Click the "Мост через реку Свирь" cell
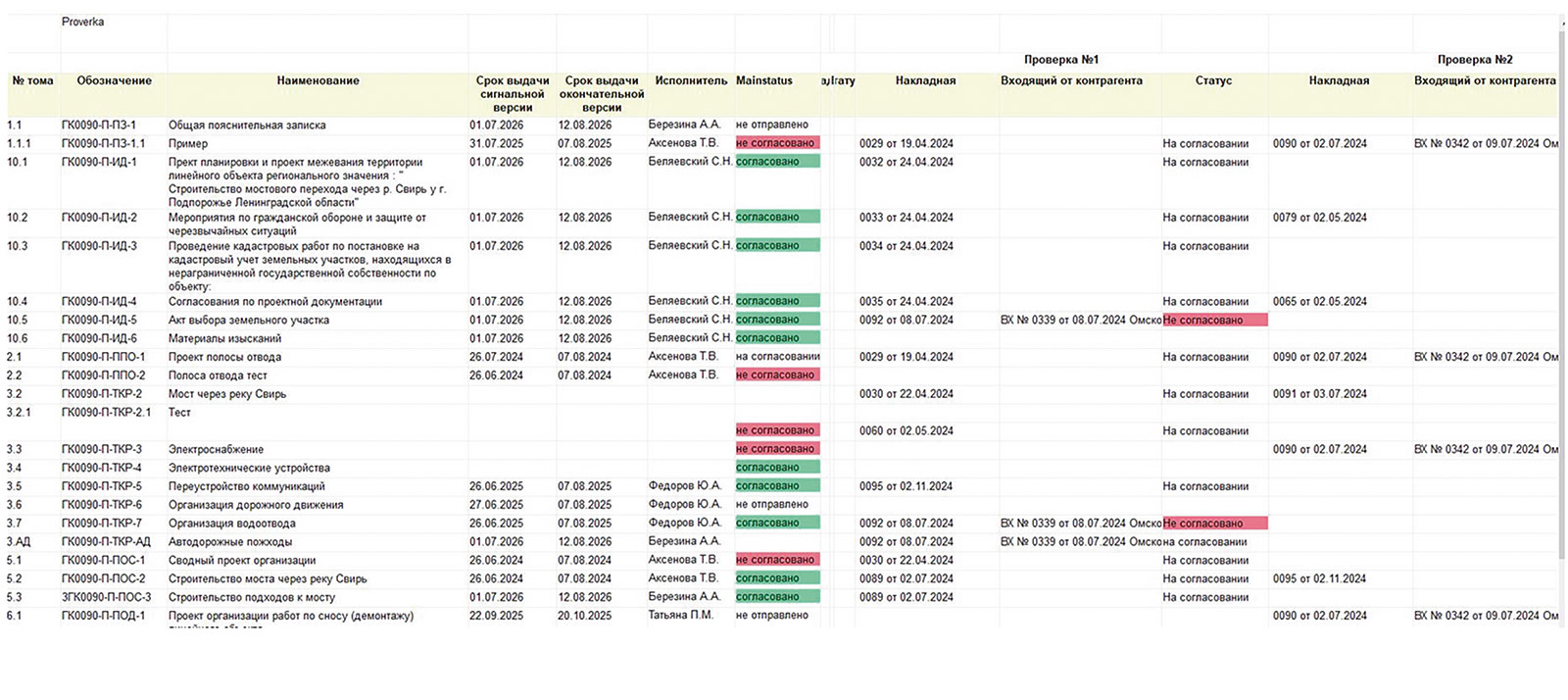This screenshot has width=1568, height=700. tap(227, 394)
